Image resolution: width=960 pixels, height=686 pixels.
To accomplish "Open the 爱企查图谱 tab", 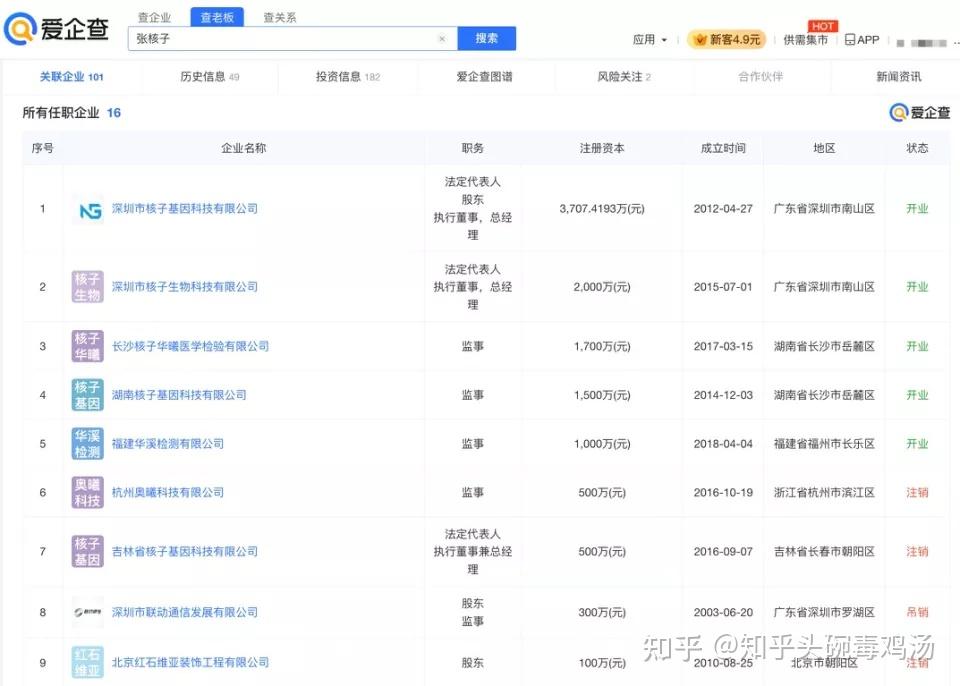I will pos(484,77).
